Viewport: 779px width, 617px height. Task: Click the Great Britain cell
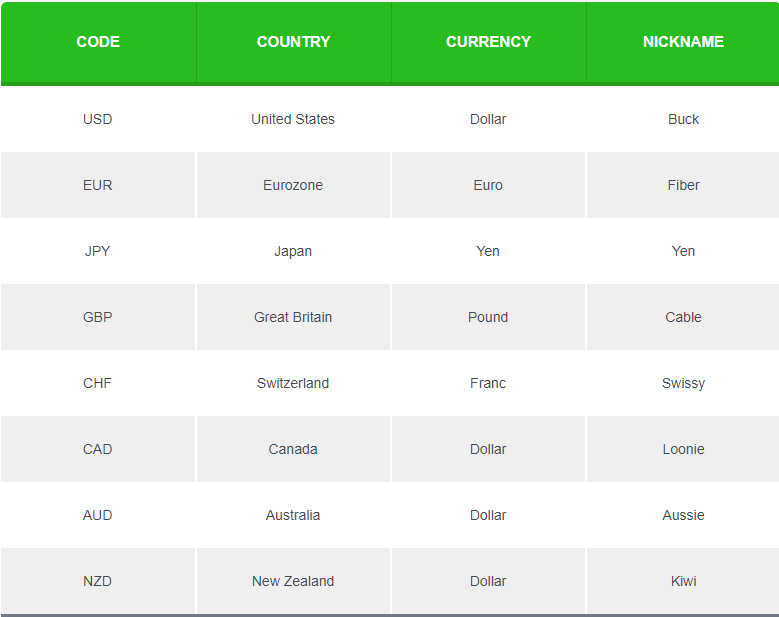293,317
